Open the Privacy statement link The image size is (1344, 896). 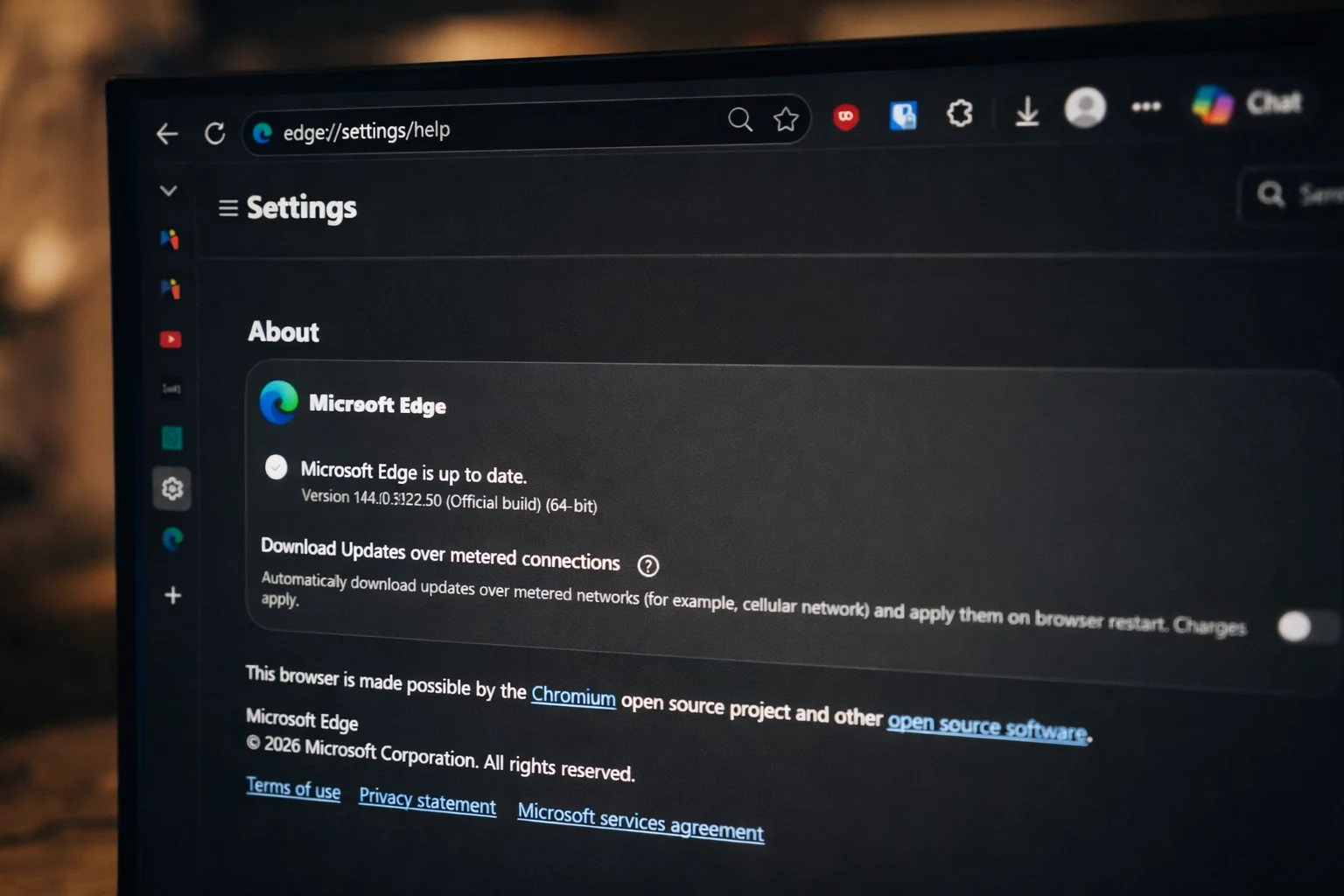pyautogui.click(x=427, y=801)
